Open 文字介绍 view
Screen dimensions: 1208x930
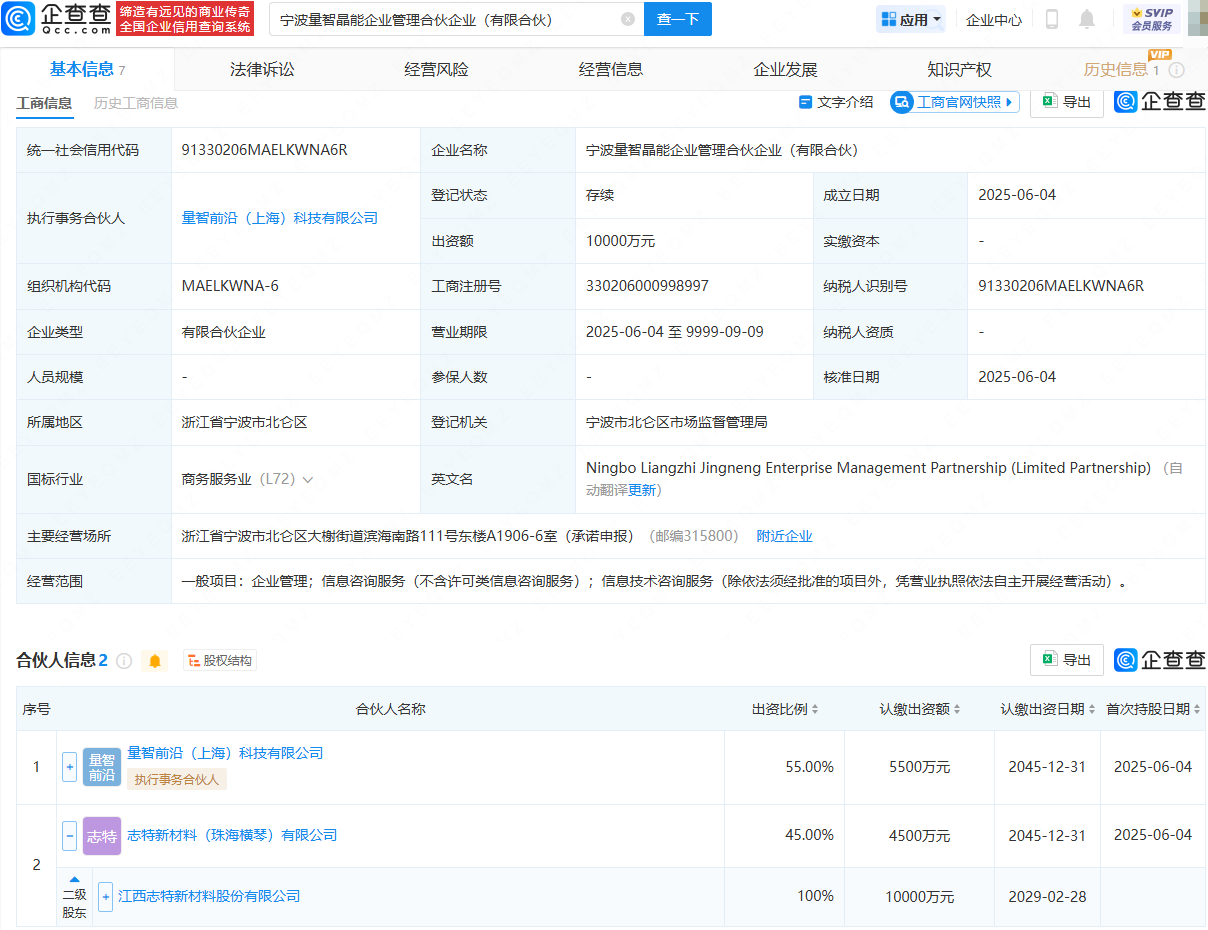(836, 102)
